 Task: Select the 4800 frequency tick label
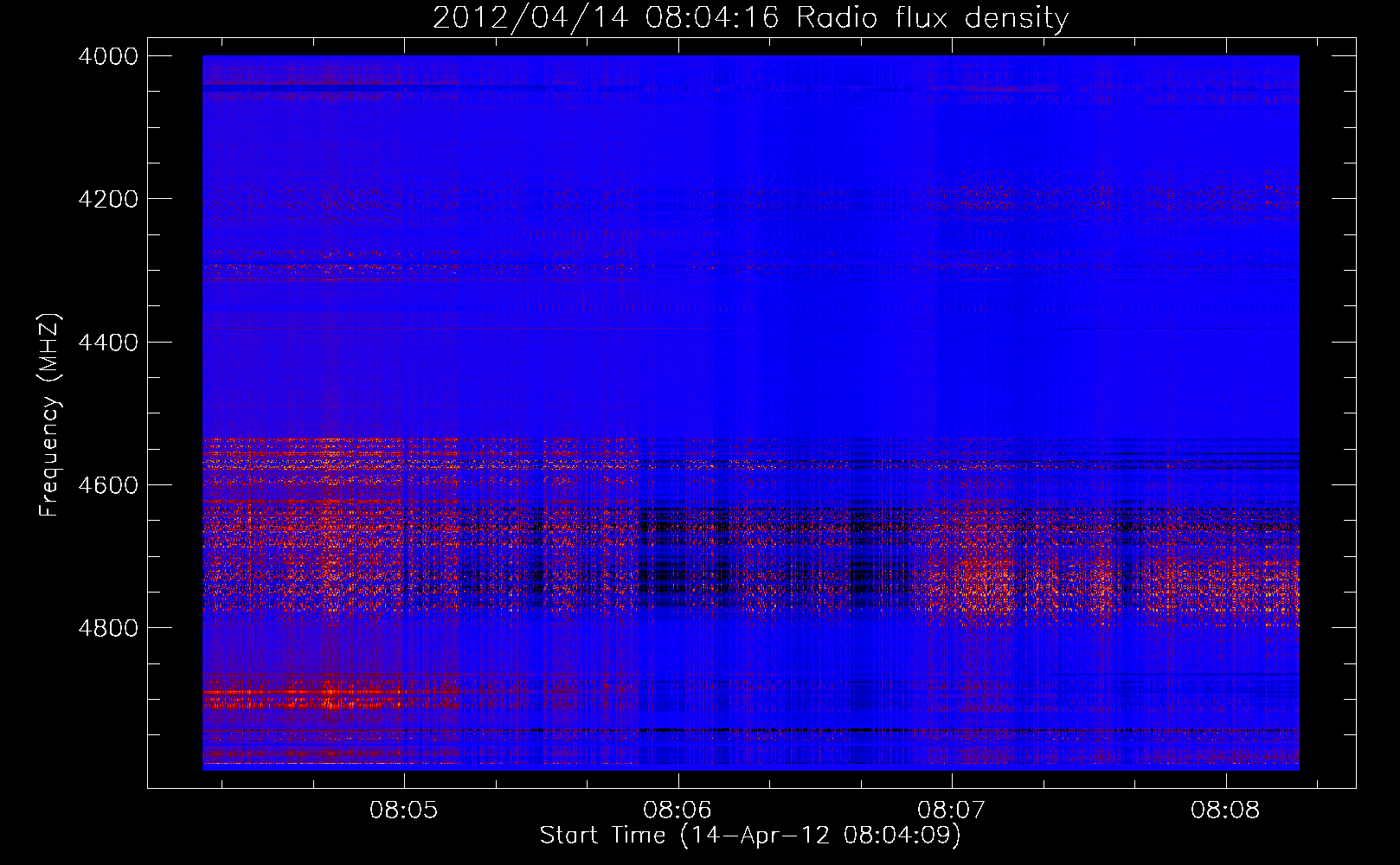point(108,628)
